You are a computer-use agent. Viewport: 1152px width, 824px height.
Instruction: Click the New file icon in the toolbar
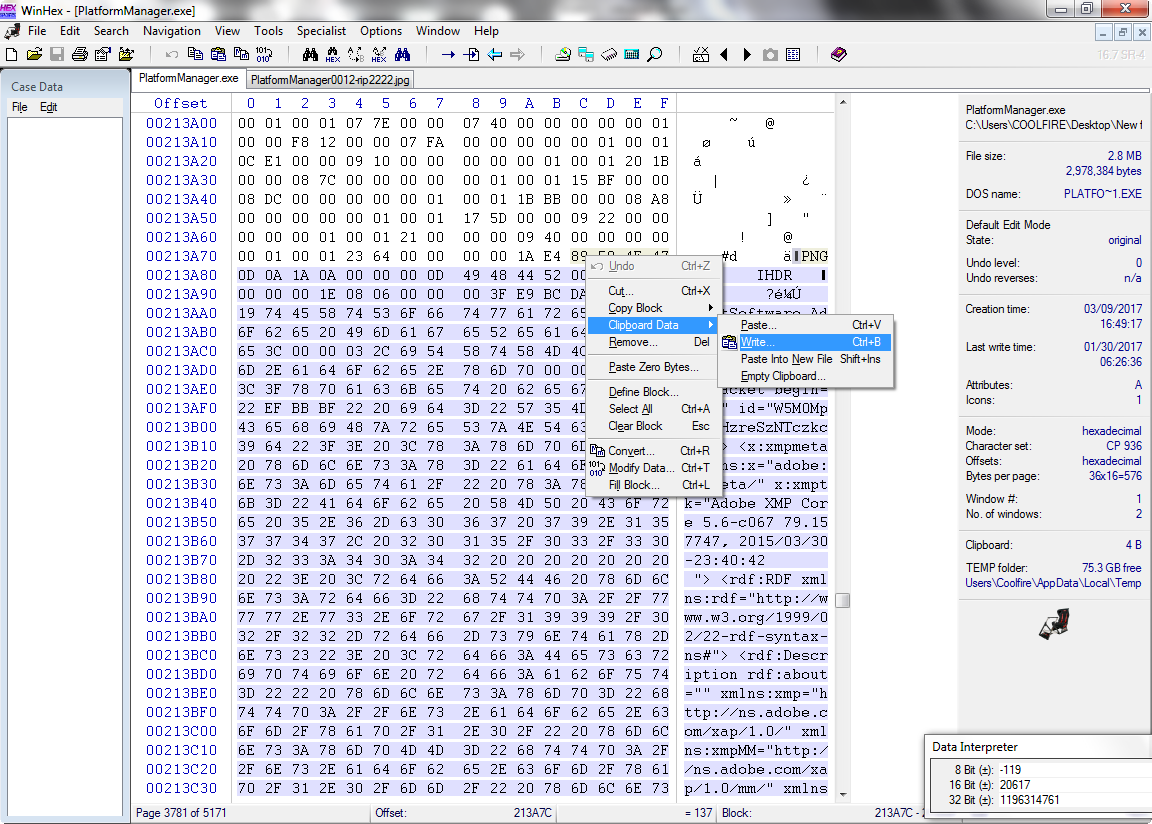point(11,54)
